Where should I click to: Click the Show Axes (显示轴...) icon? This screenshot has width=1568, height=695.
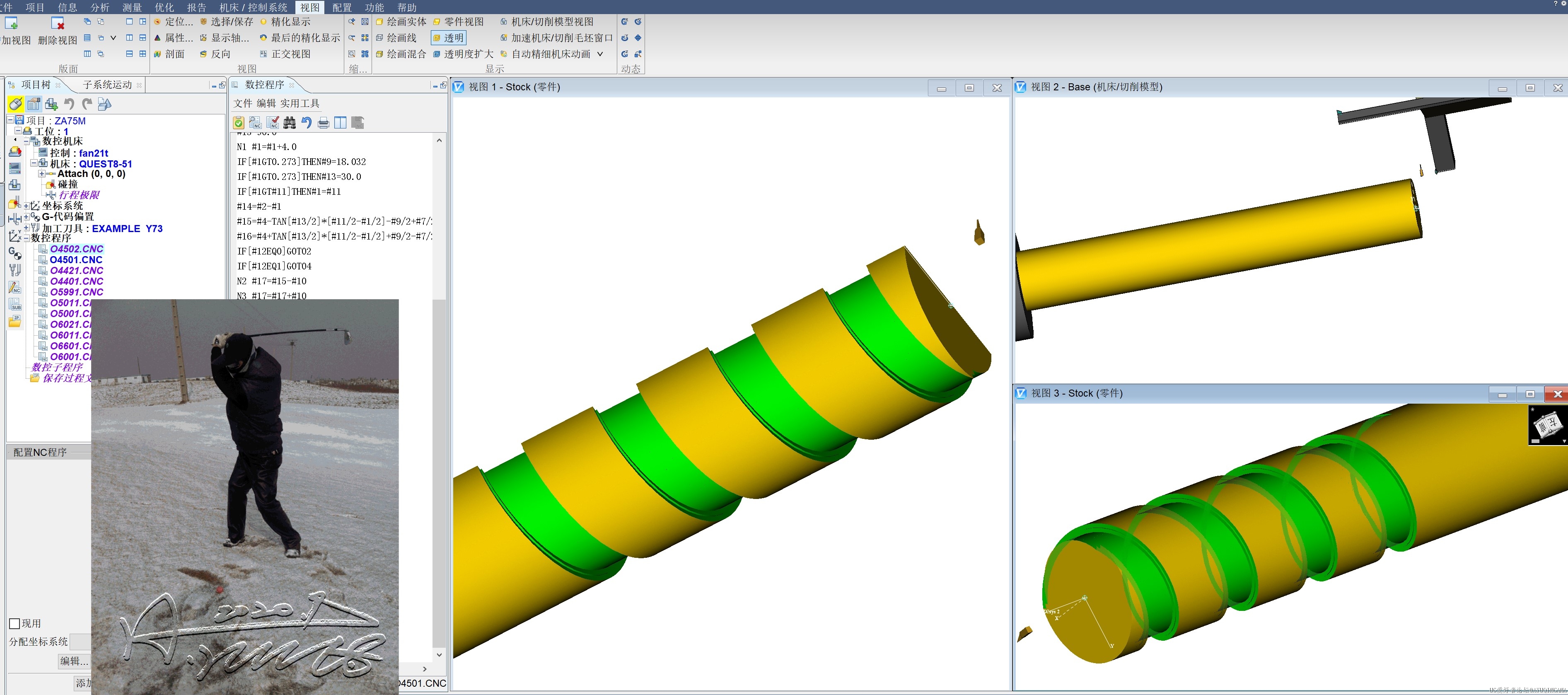pos(203,38)
